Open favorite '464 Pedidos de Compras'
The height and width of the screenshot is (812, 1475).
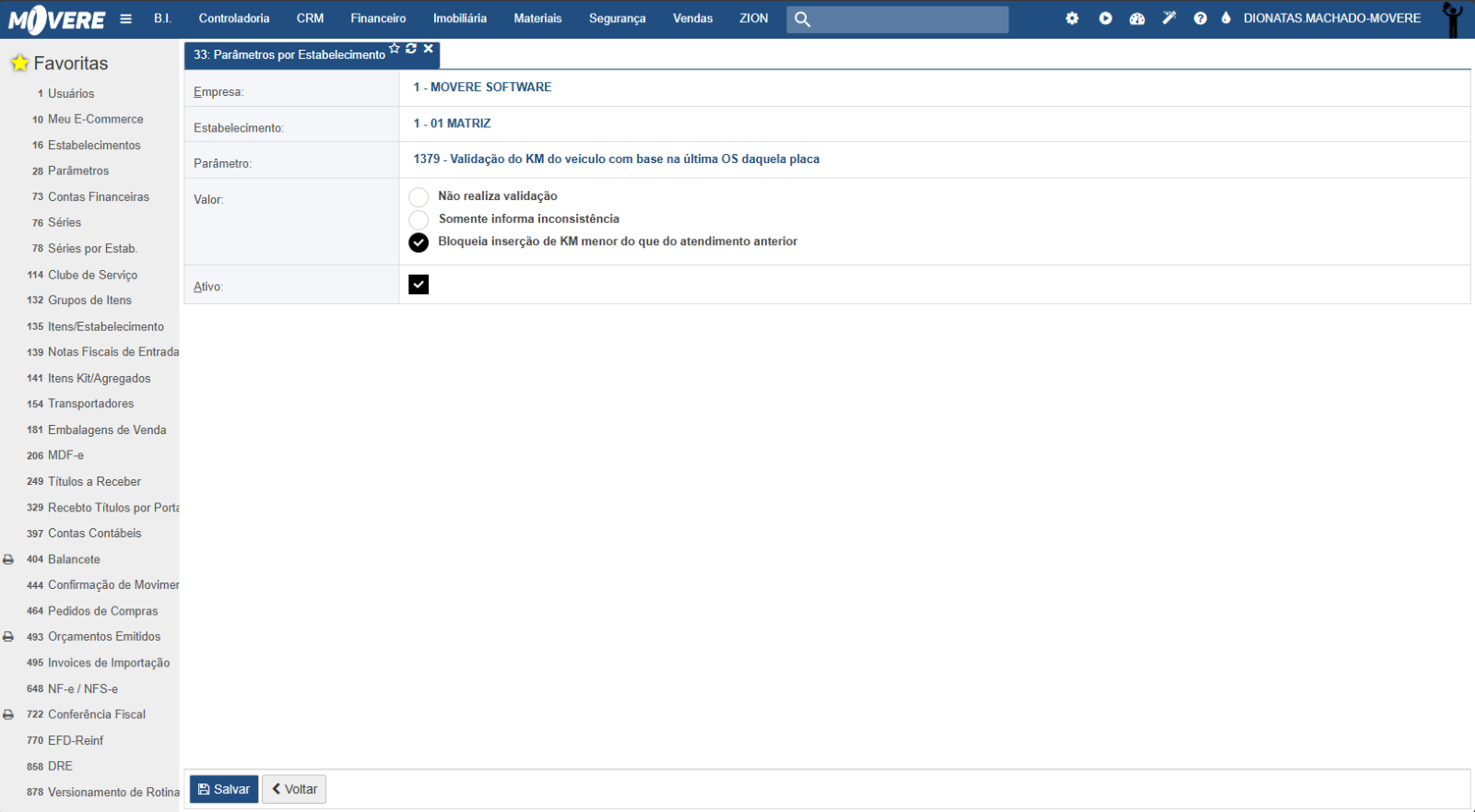(92, 611)
